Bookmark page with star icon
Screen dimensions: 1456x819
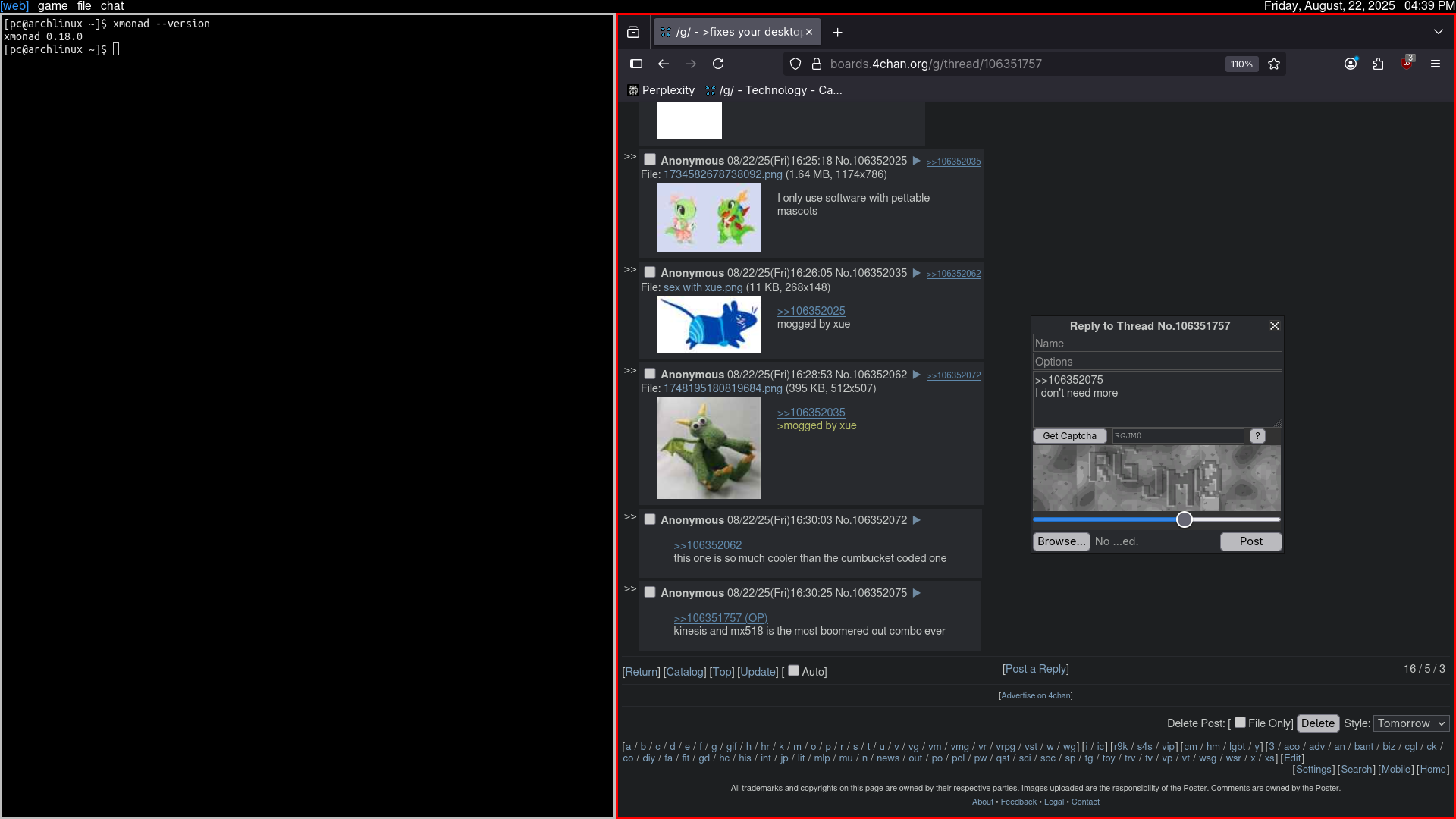click(x=1274, y=64)
